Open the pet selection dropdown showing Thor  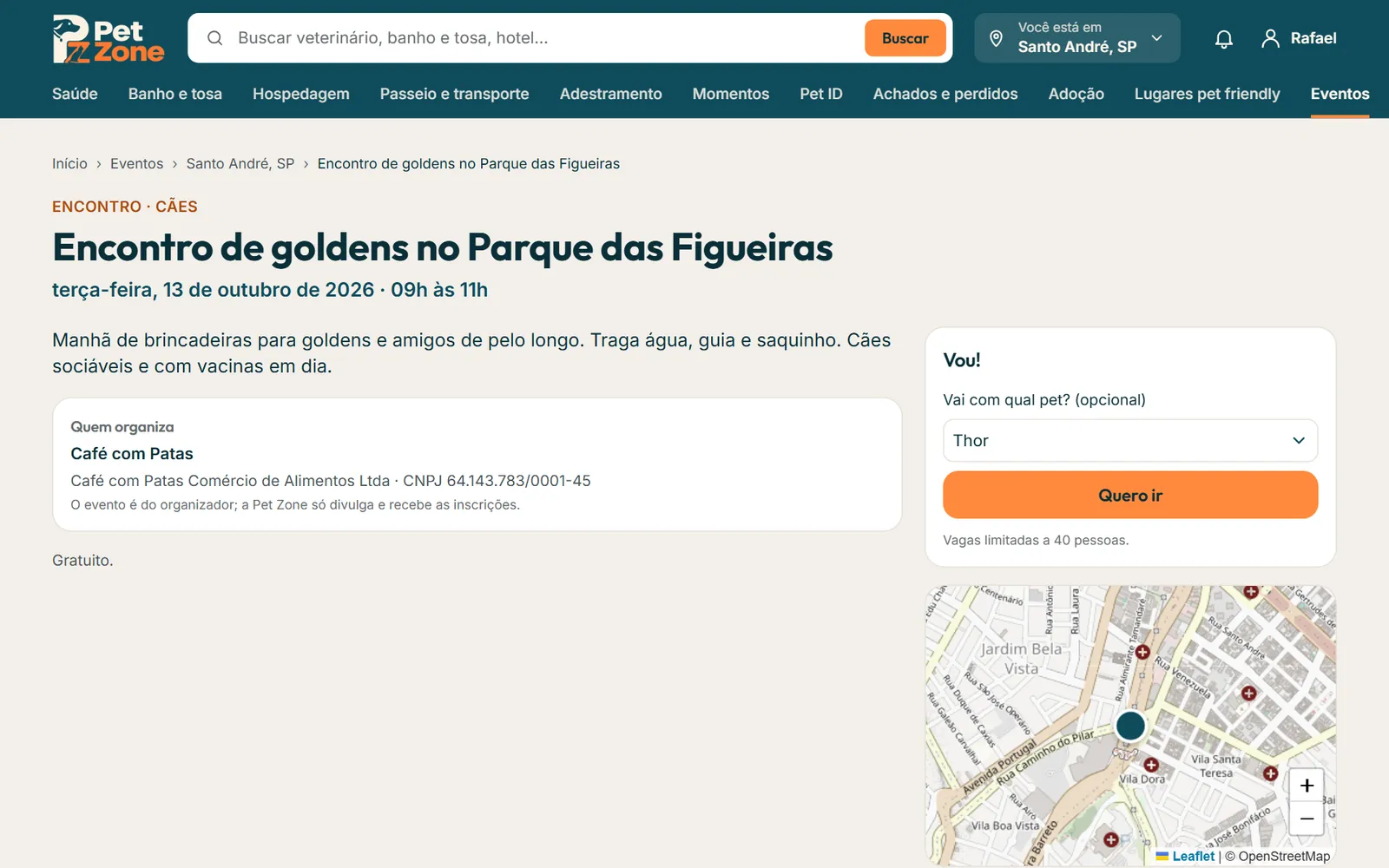pos(1130,441)
